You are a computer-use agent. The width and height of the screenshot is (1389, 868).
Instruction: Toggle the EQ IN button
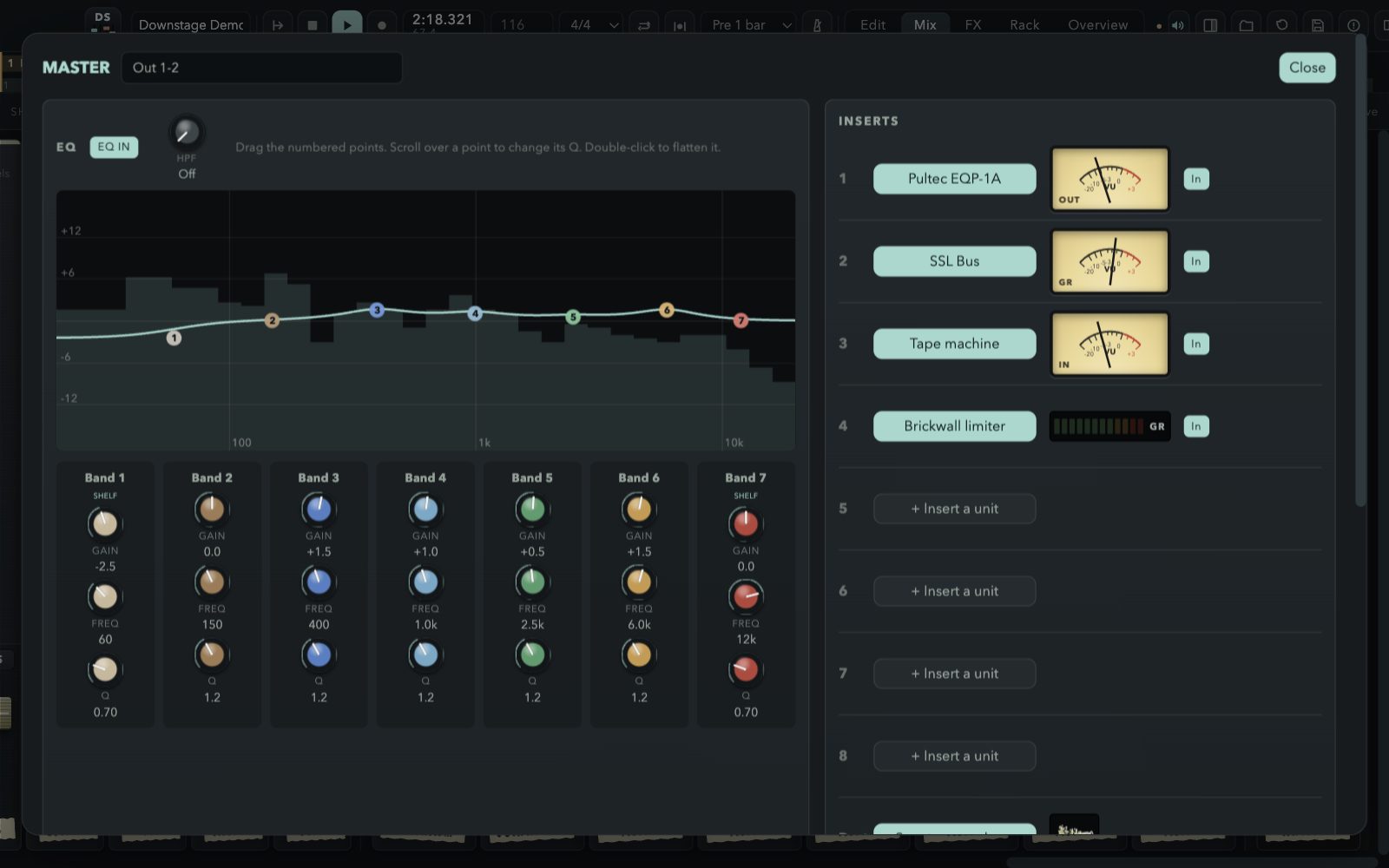pyautogui.click(x=114, y=147)
